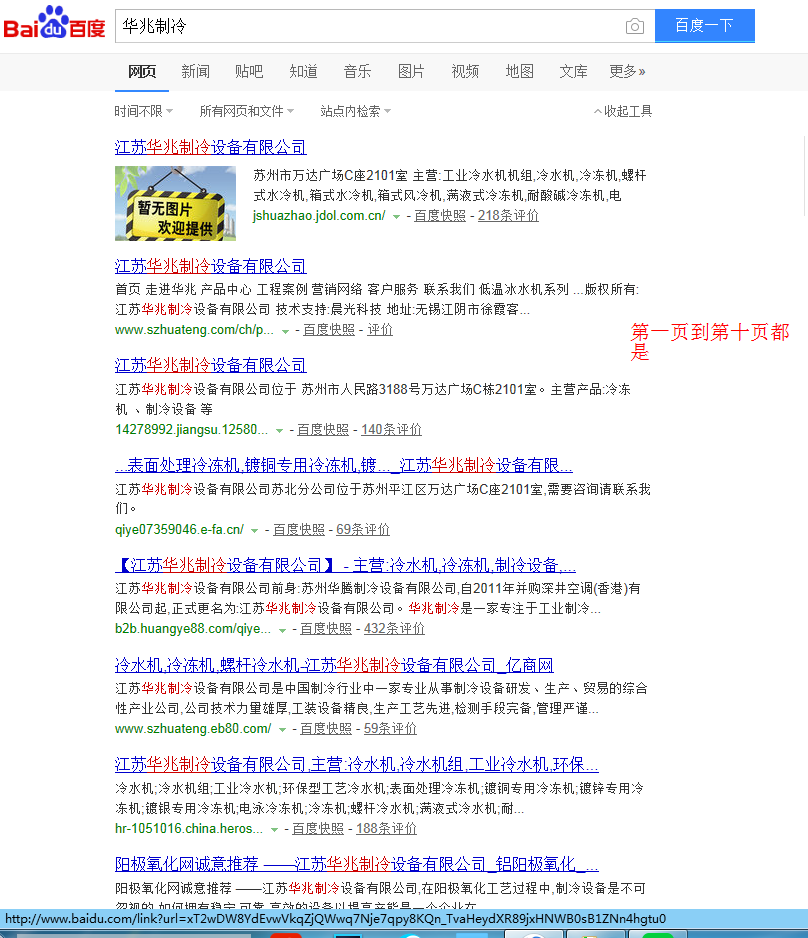
Task: Open 冷水机,冷冻机,螺杆冷水机 亿商网 result
Action: tap(334, 665)
